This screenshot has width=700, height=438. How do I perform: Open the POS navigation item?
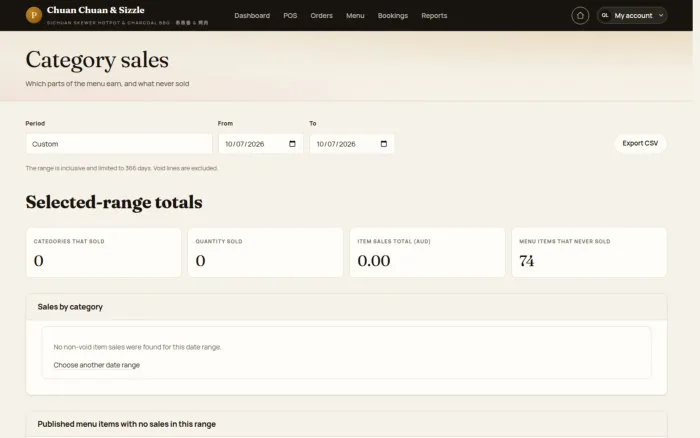(290, 16)
